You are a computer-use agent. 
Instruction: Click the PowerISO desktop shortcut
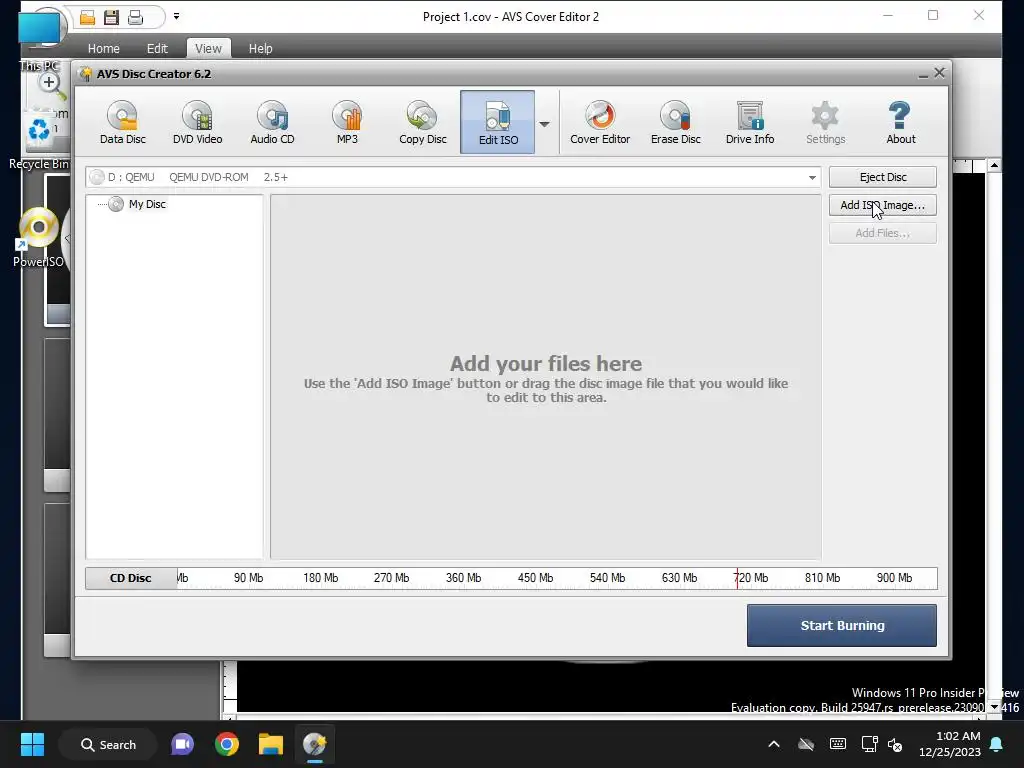click(39, 238)
